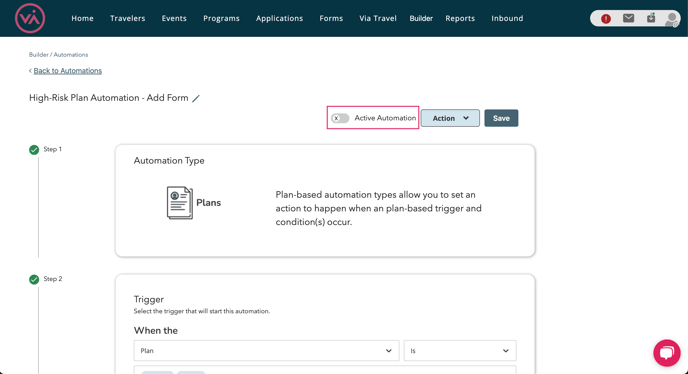
Task: Click the calendar download icon in header
Action: tap(651, 18)
